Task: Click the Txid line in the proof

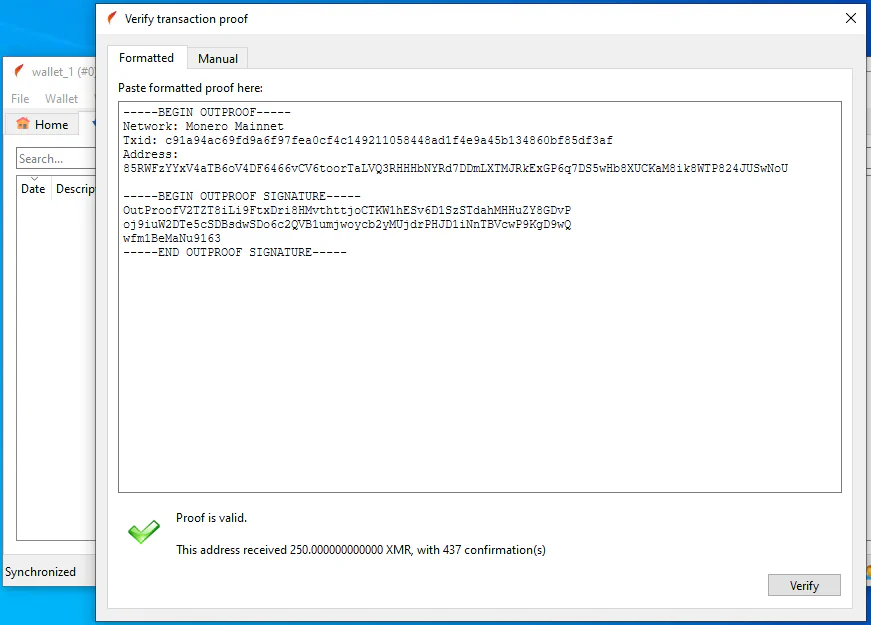Action: 367,140
